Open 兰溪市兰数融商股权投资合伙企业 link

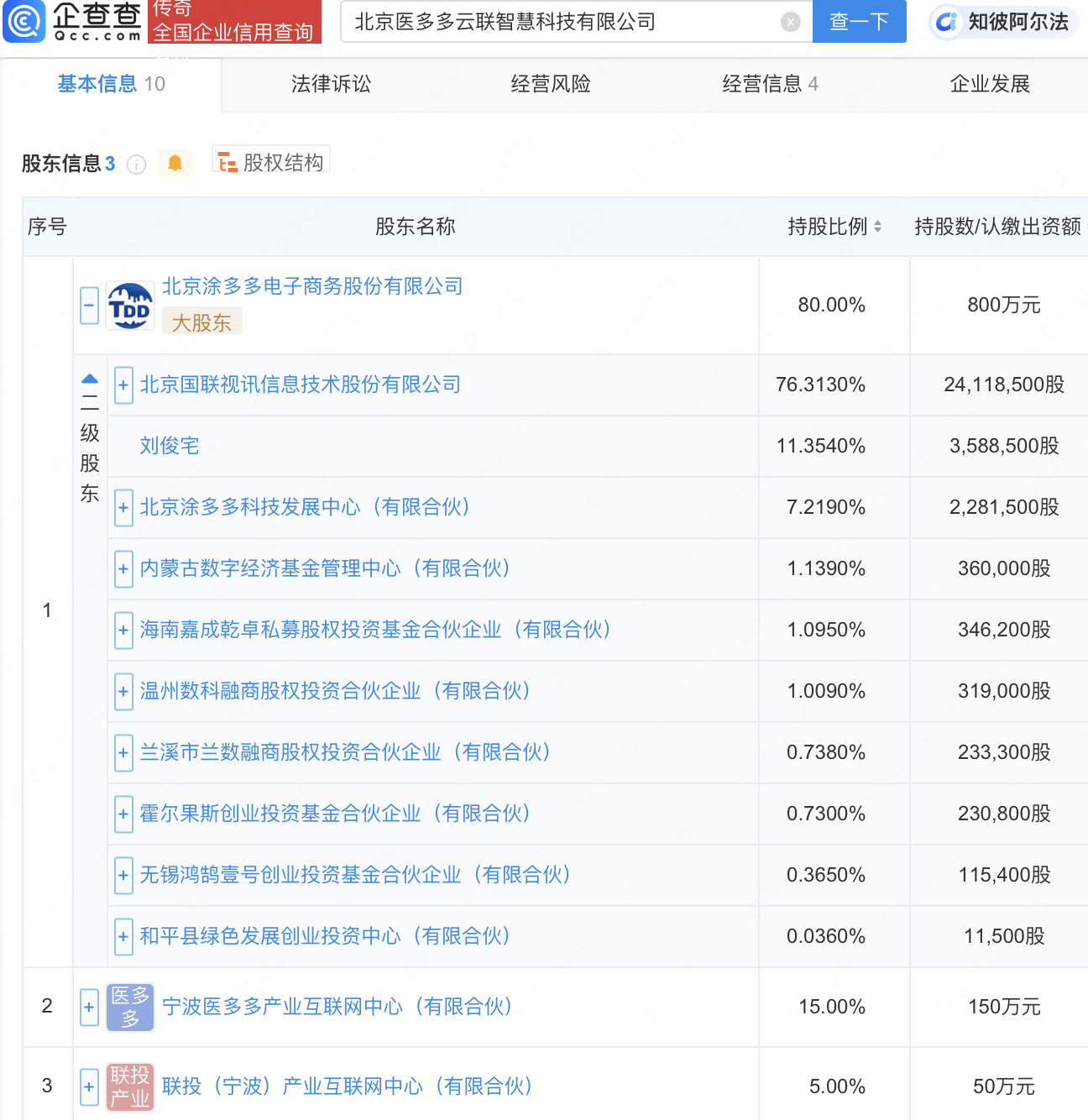pos(346,752)
